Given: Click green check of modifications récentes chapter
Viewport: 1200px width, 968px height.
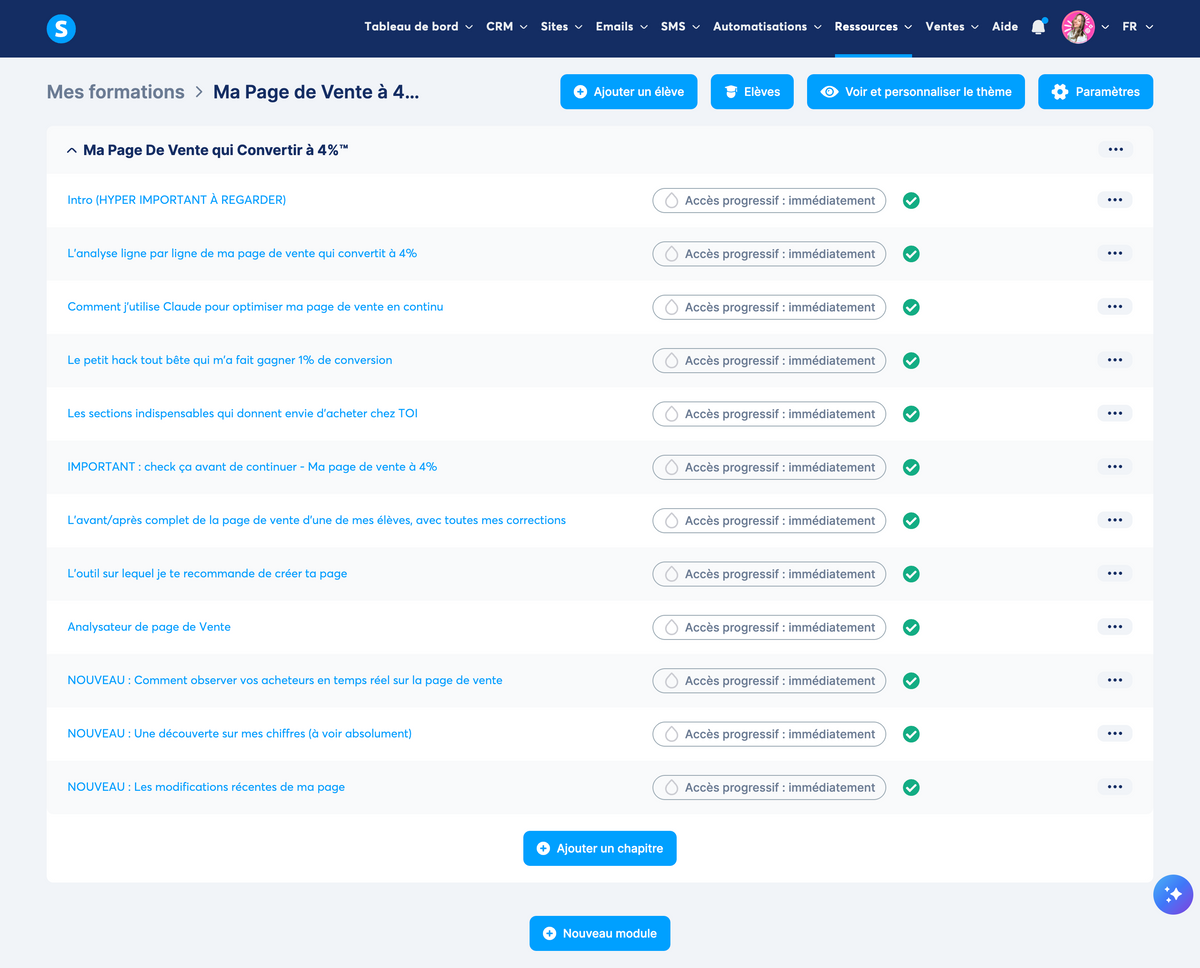Looking at the screenshot, I should tap(911, 787).
